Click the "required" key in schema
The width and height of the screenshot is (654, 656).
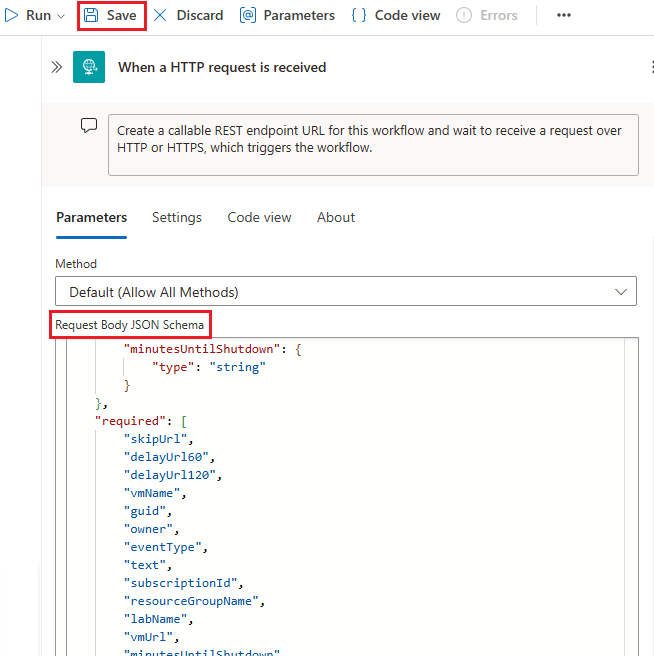pos(130,421)
